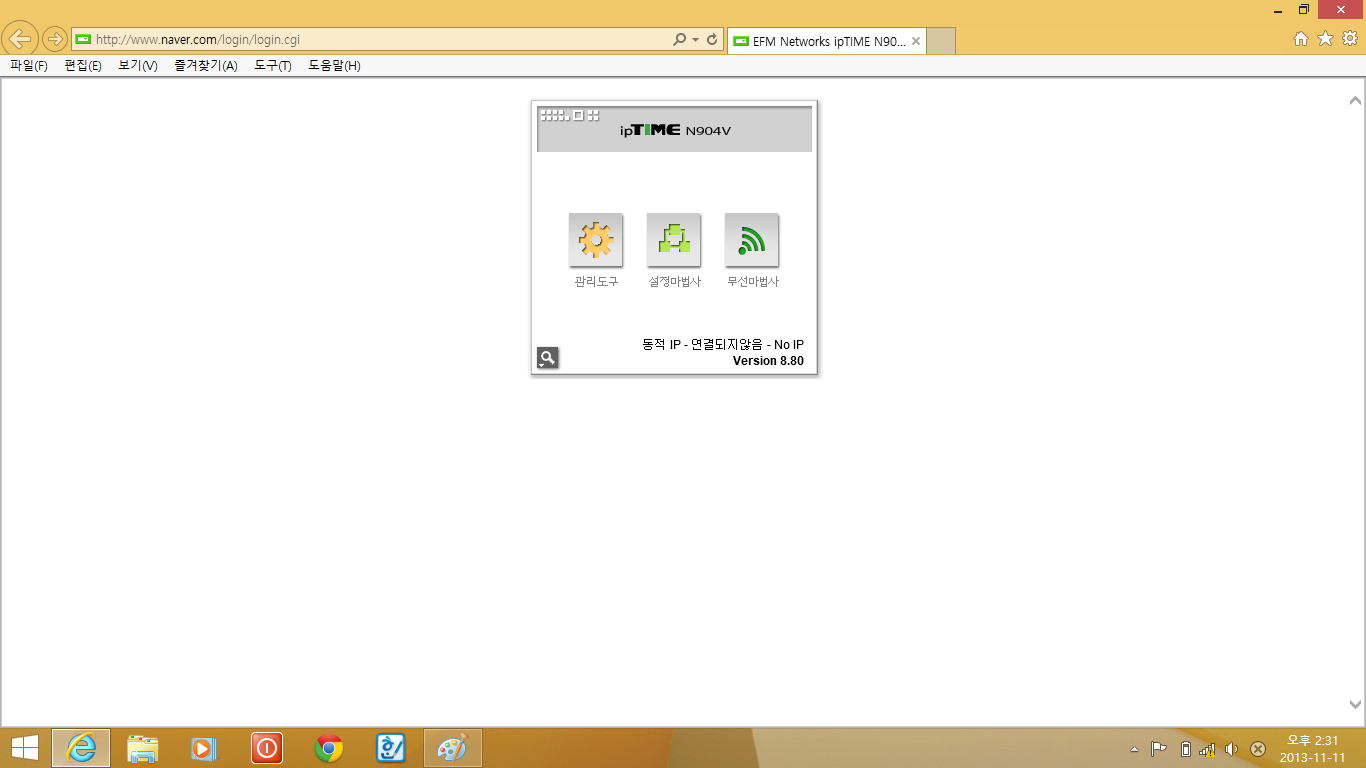Open the Windows Start button
Image resolution: width=1366 pixels, height=768 pixels.
[x=25, y=748]
